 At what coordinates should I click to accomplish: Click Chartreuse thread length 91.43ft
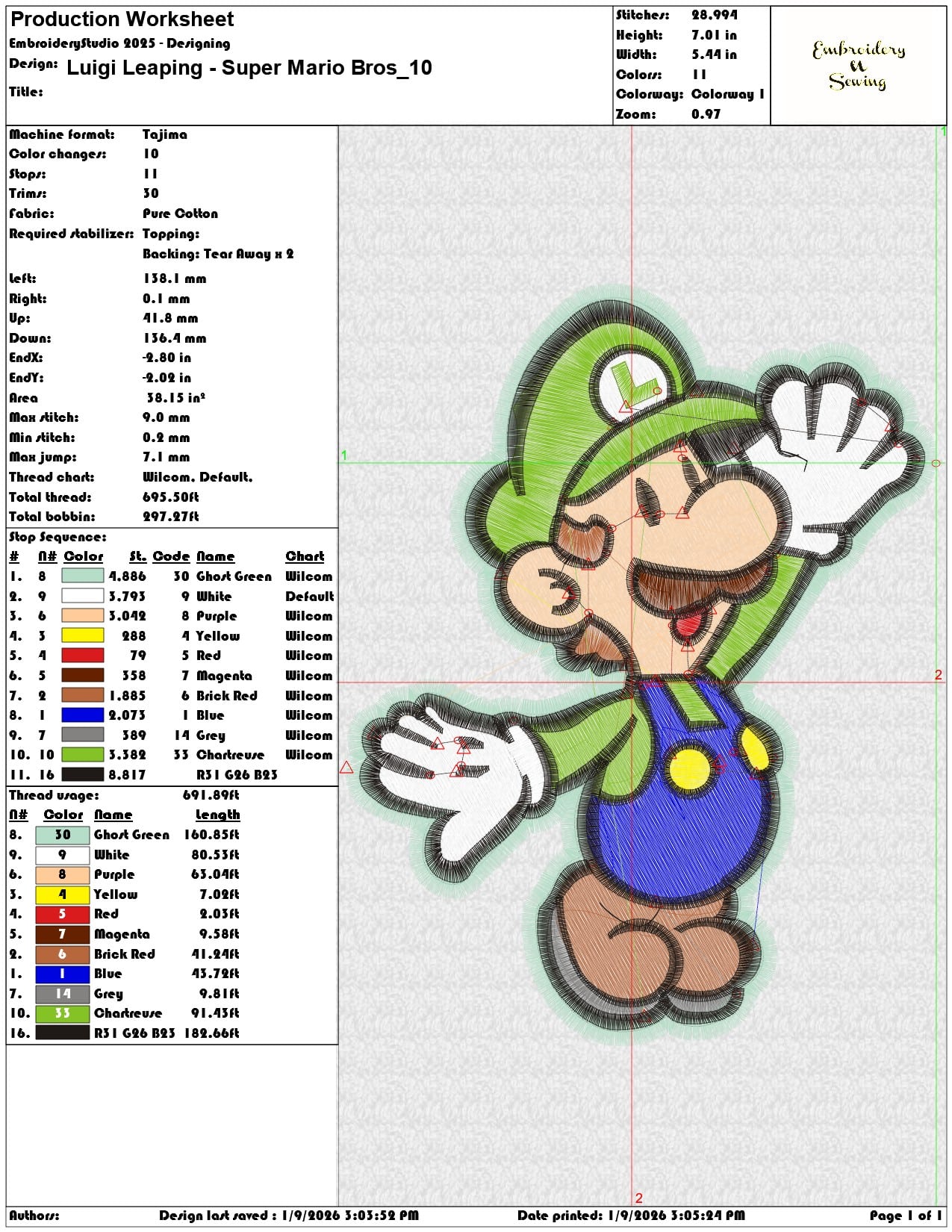pos(215,1013)
